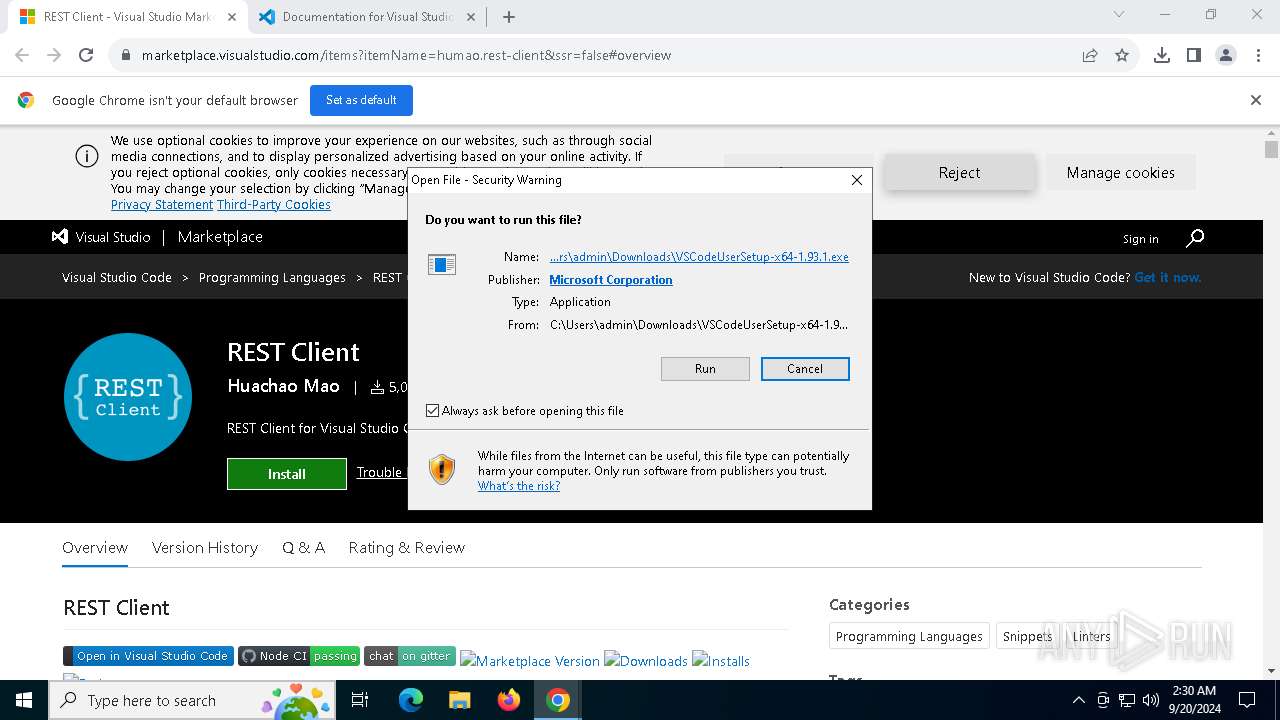Open the Privacy Statement link
This screenshot has width=1280, height=720.
[162, 204]
